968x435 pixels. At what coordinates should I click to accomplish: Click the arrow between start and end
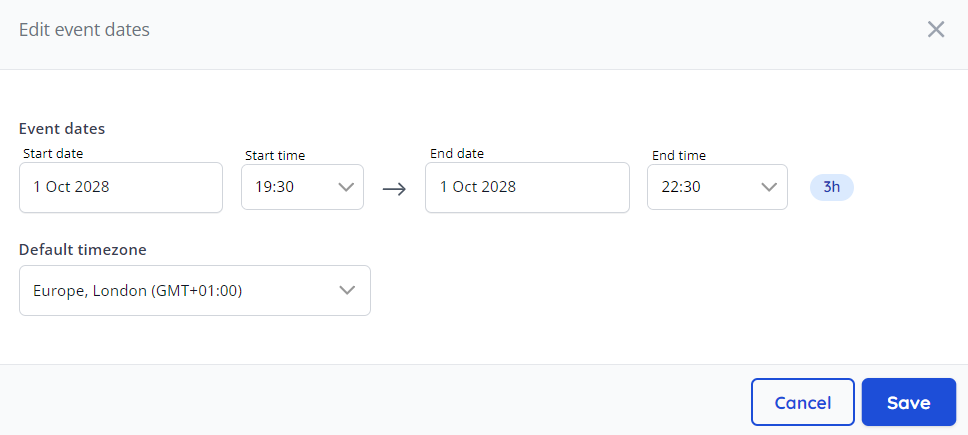tap(394, 188)
